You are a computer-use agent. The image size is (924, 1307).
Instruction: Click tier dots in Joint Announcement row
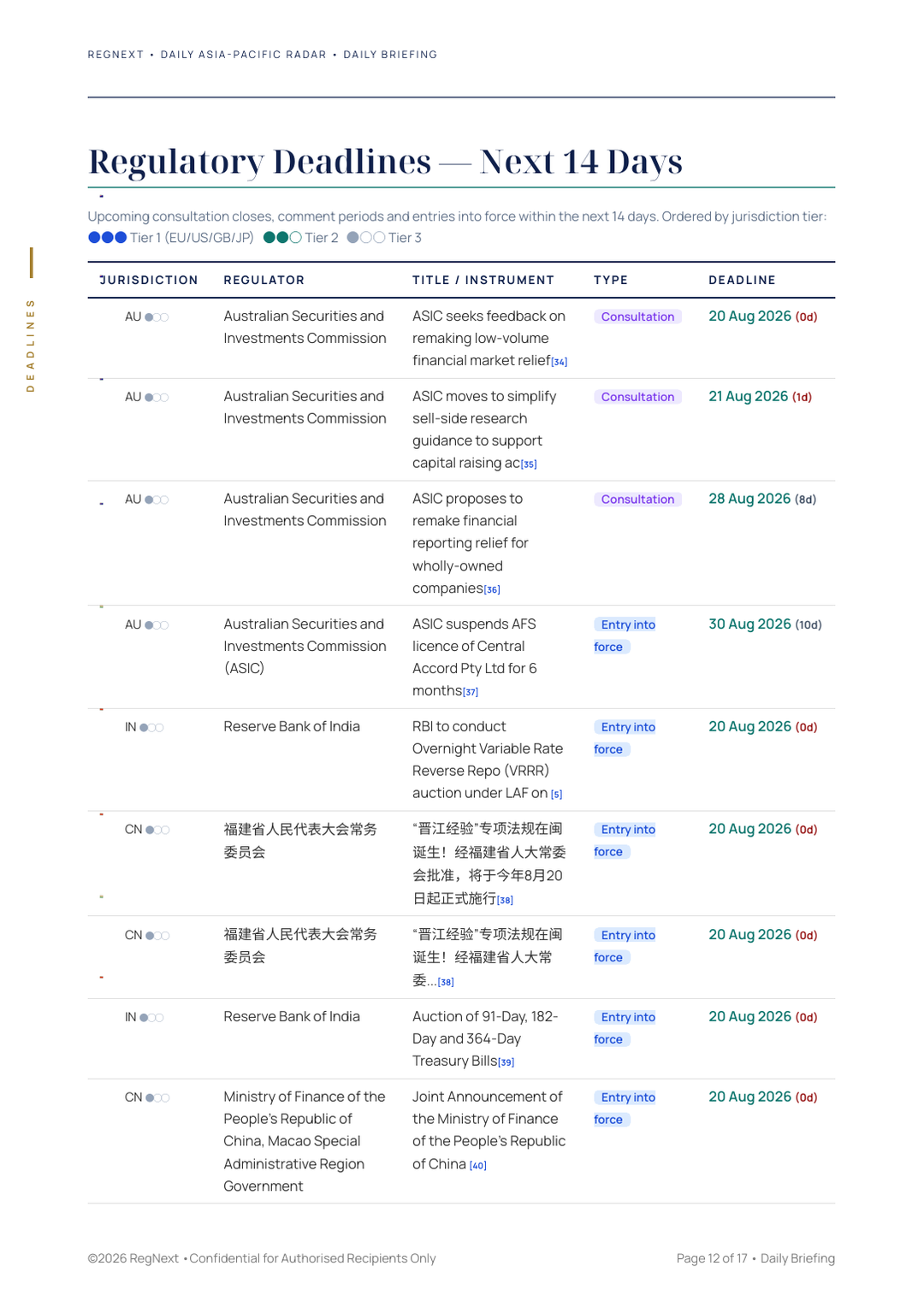[x=157, y=1098]
